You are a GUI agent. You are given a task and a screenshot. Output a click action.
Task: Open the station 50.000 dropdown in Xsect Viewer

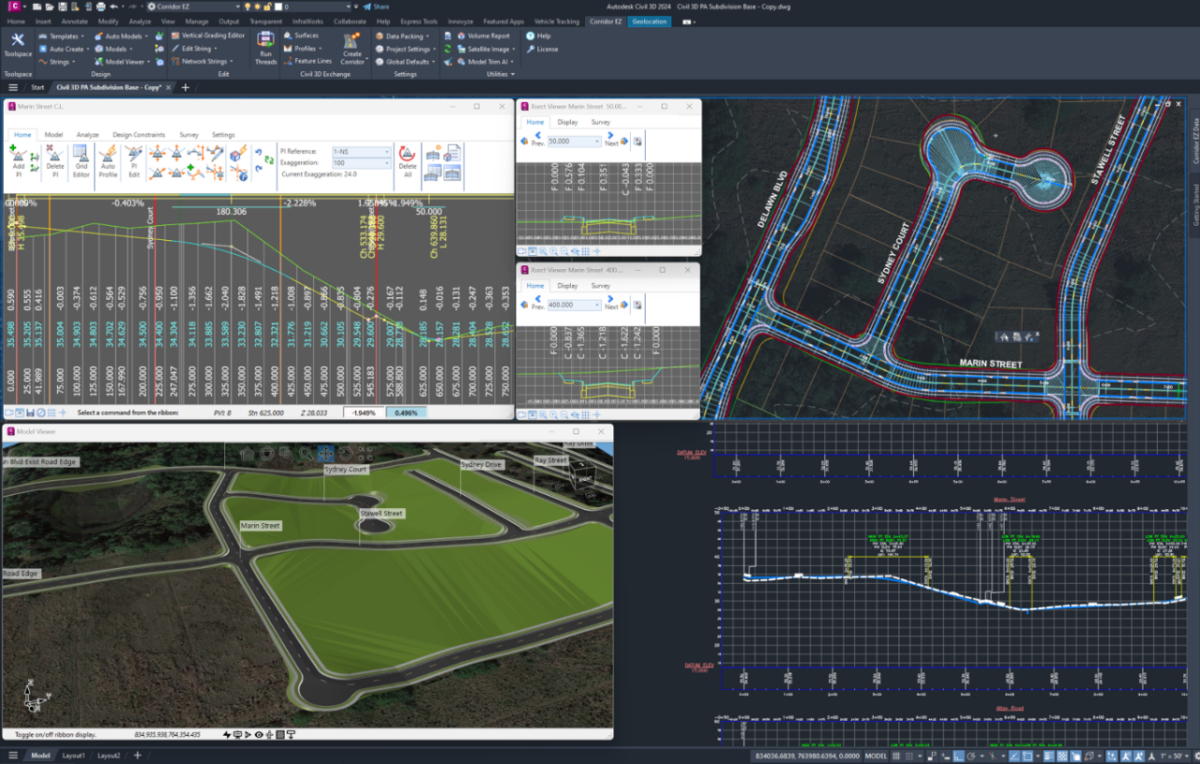(574, 141)
